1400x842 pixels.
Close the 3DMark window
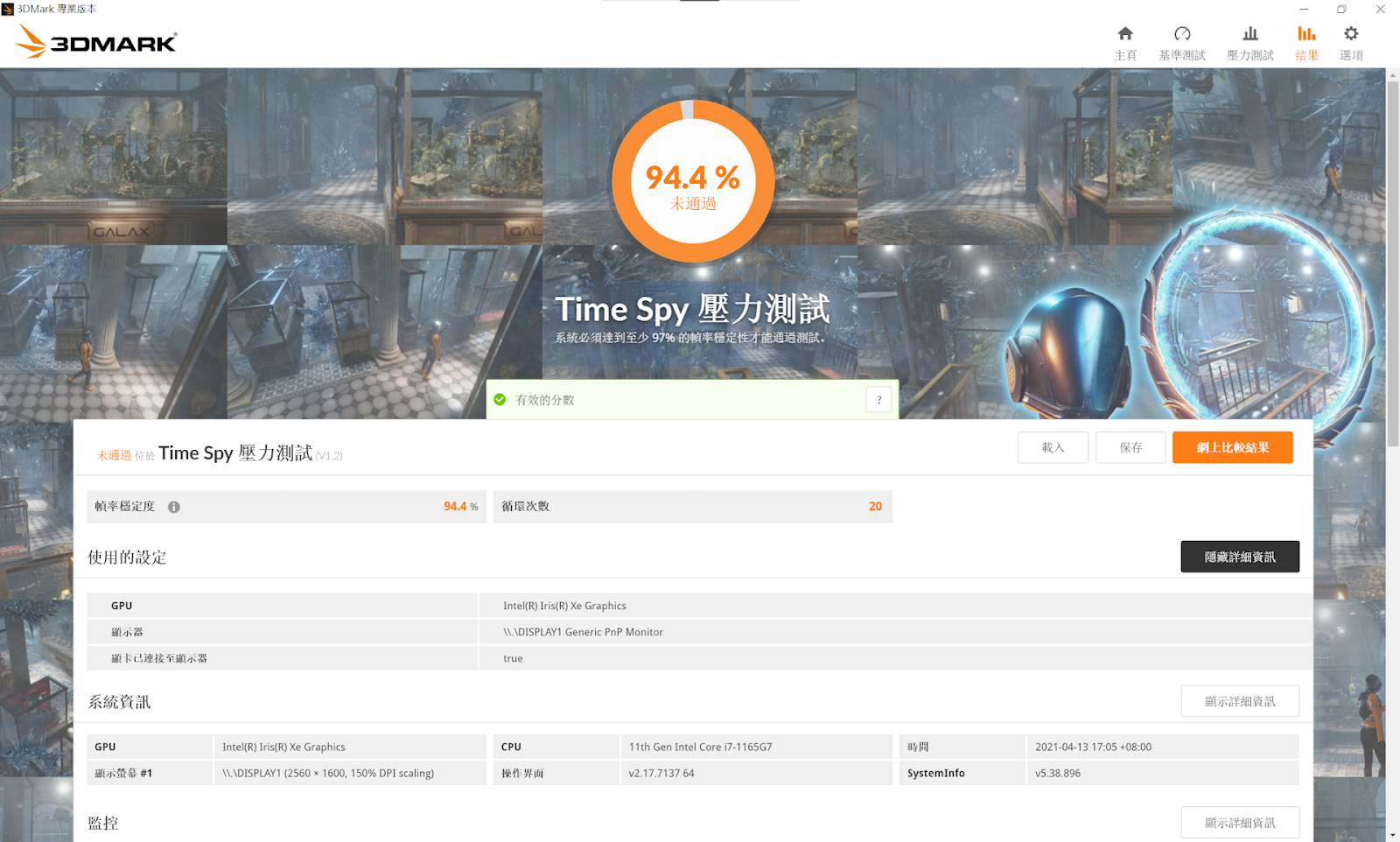click(1380, 9)
